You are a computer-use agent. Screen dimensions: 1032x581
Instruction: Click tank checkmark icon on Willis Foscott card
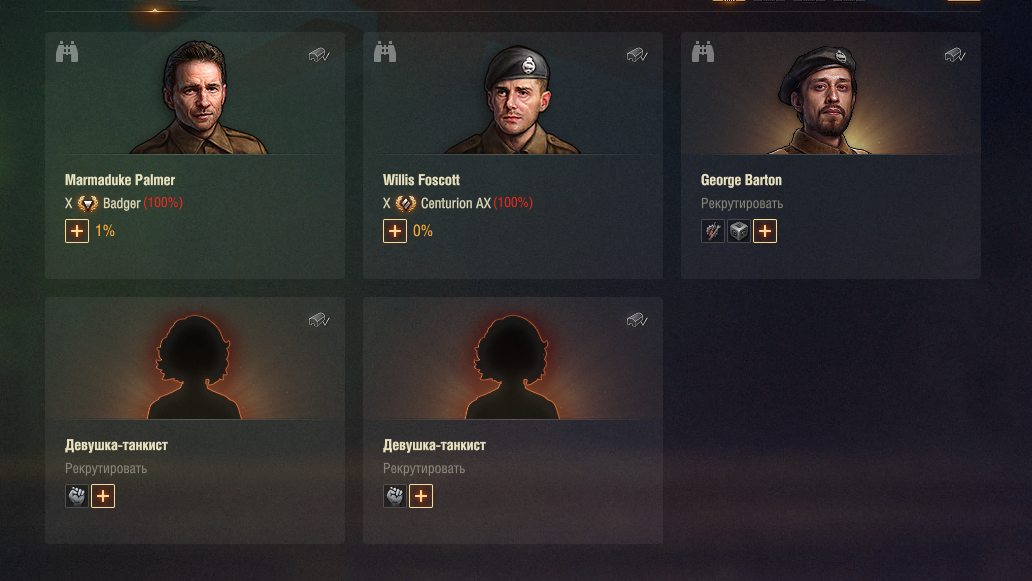[637, 55]
